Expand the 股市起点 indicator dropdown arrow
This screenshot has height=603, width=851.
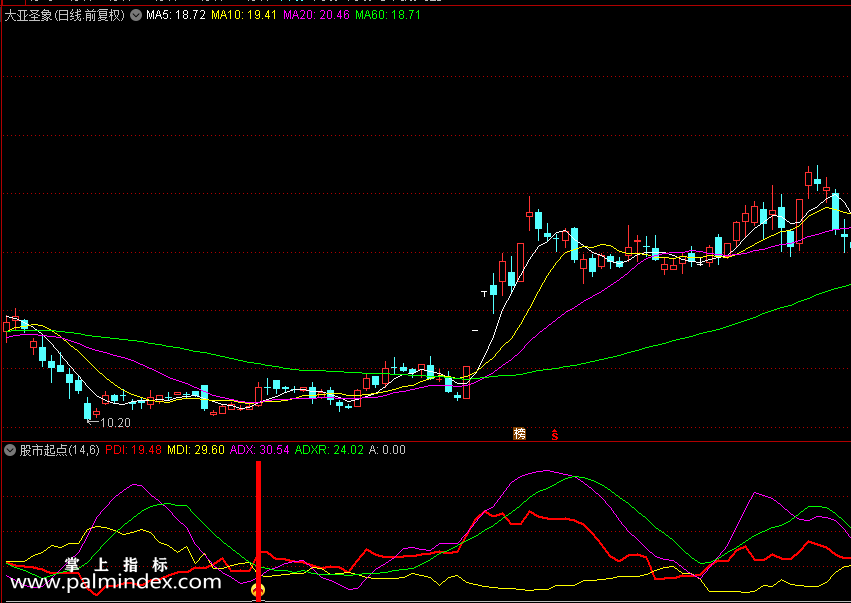pyautogui.click(x=10, y=449)
